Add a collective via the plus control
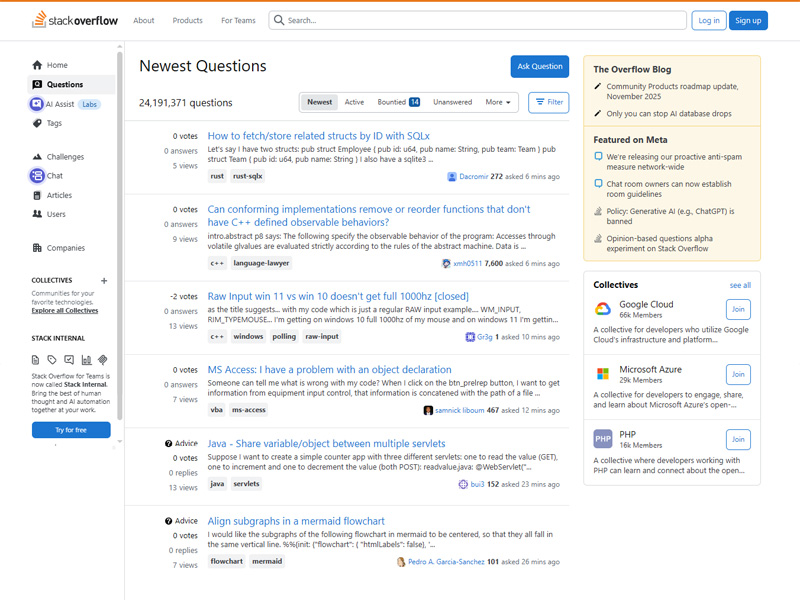800x600 pixels. click(x=103, y=281)
